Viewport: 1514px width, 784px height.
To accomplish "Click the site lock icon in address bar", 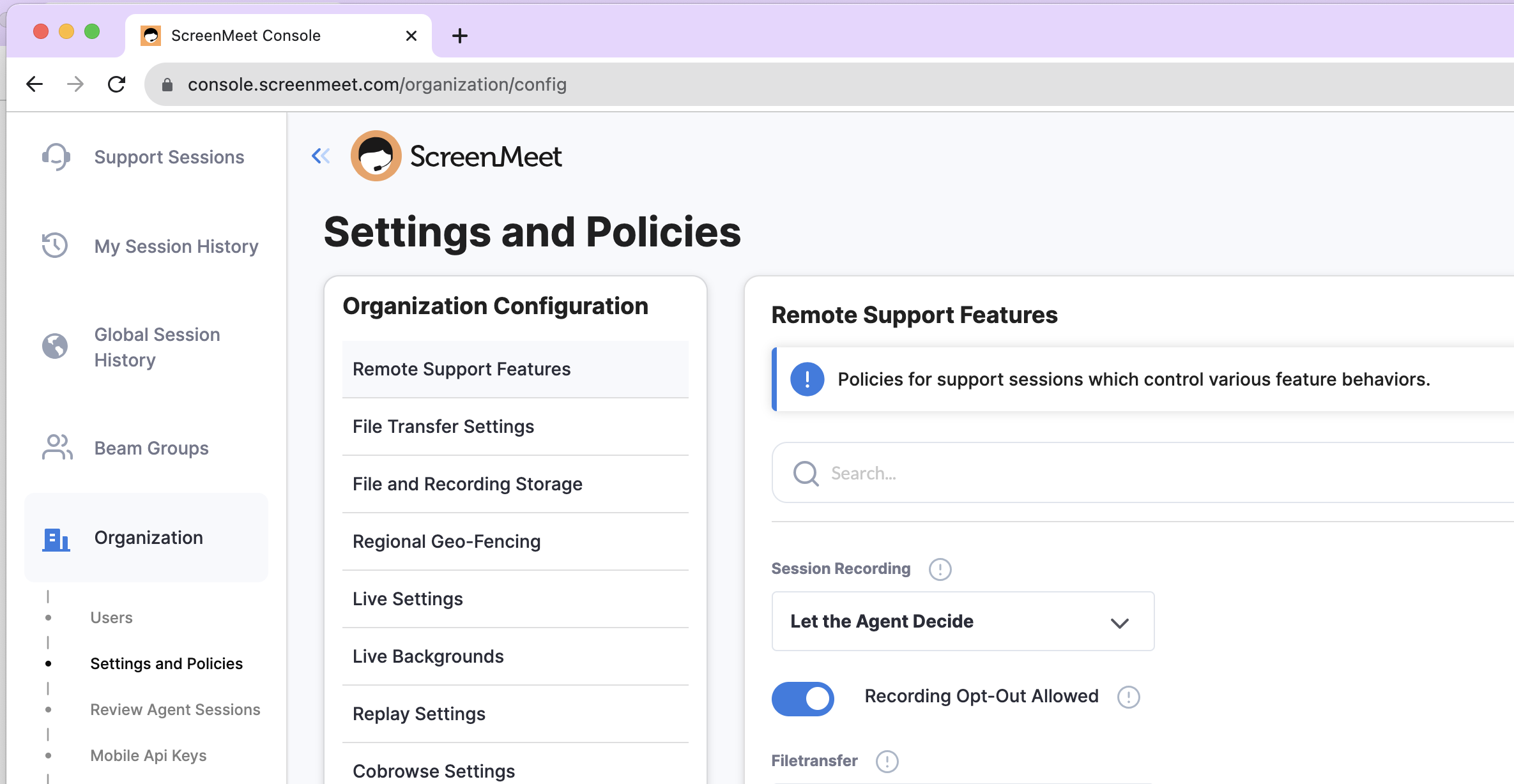I will click(167, 85).
